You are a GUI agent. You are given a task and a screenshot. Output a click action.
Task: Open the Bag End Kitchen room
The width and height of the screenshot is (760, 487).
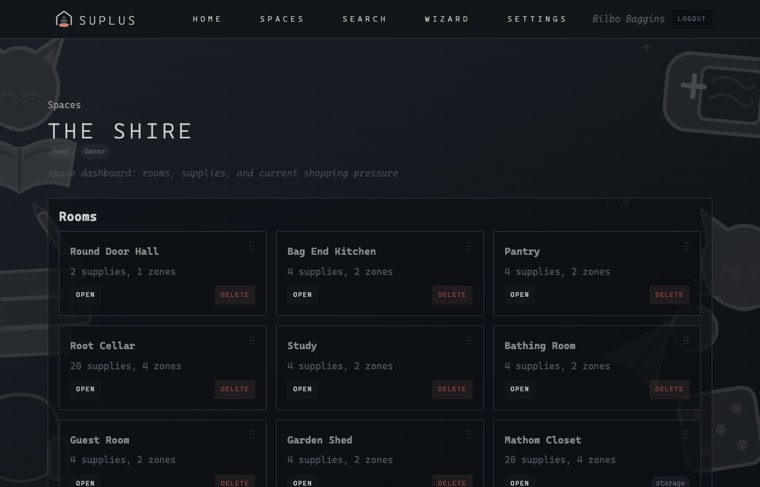coord(302,295)
